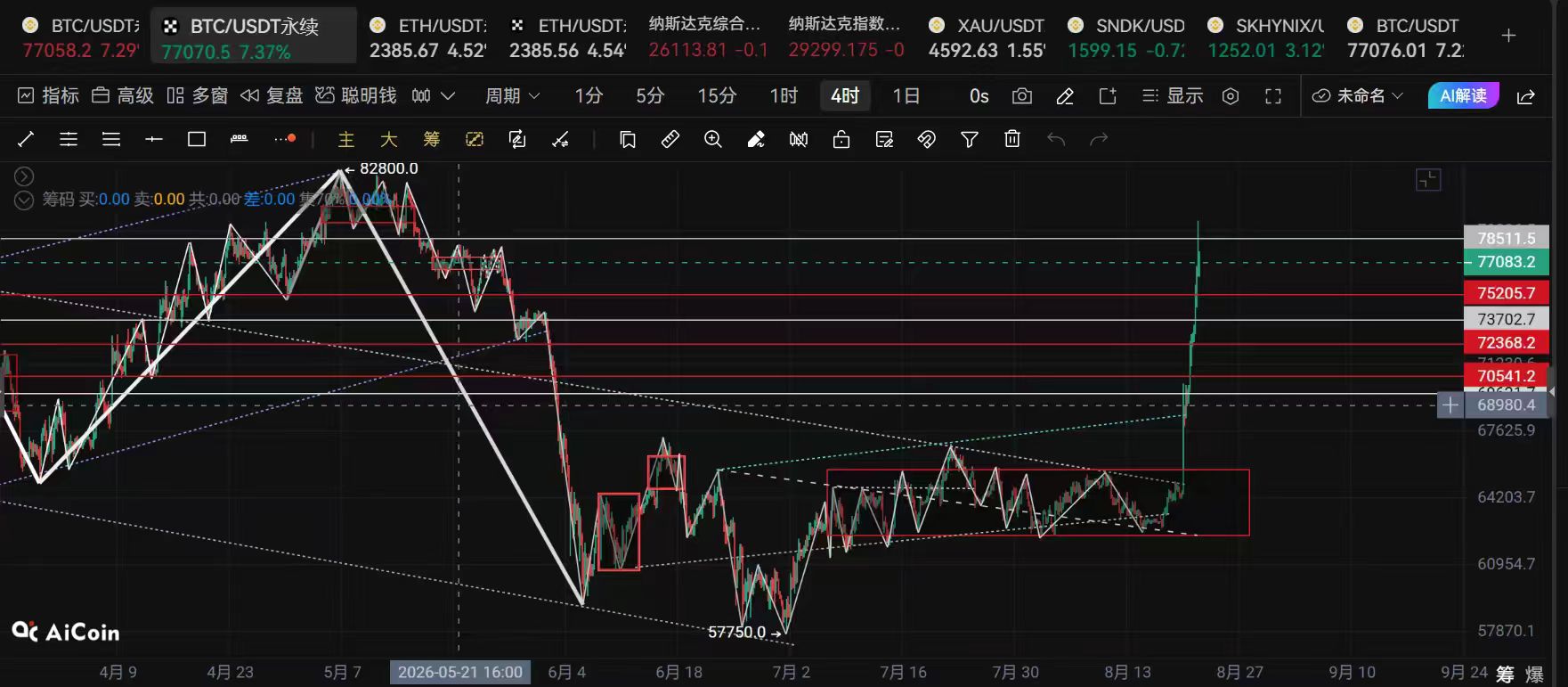Click the redo arrow
The width and height of the screenshot is (1568, 687).
pos(1100,139)
